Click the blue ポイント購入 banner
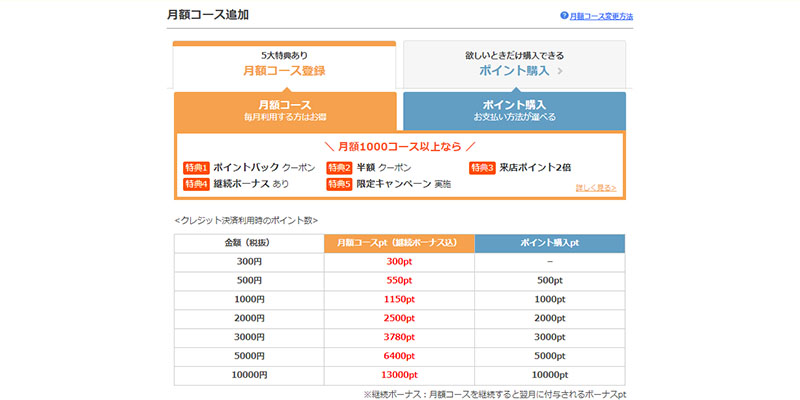This screenshot has height=400, width=800. coord(514,110)
